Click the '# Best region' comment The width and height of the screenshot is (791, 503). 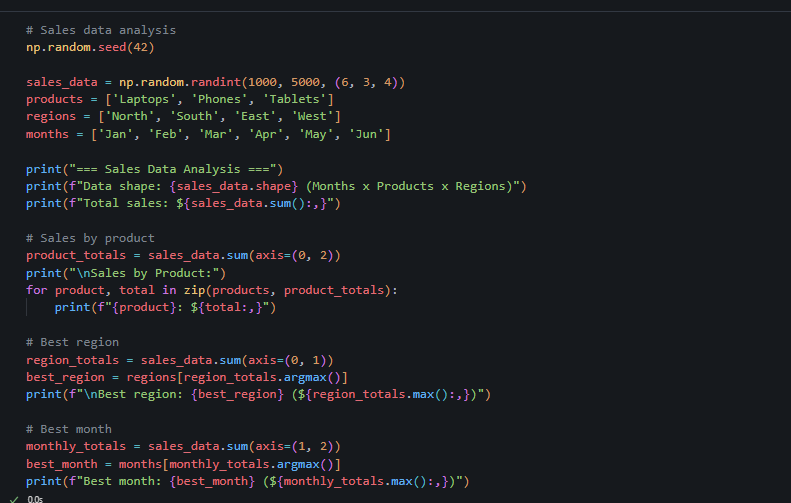(72, 342)
